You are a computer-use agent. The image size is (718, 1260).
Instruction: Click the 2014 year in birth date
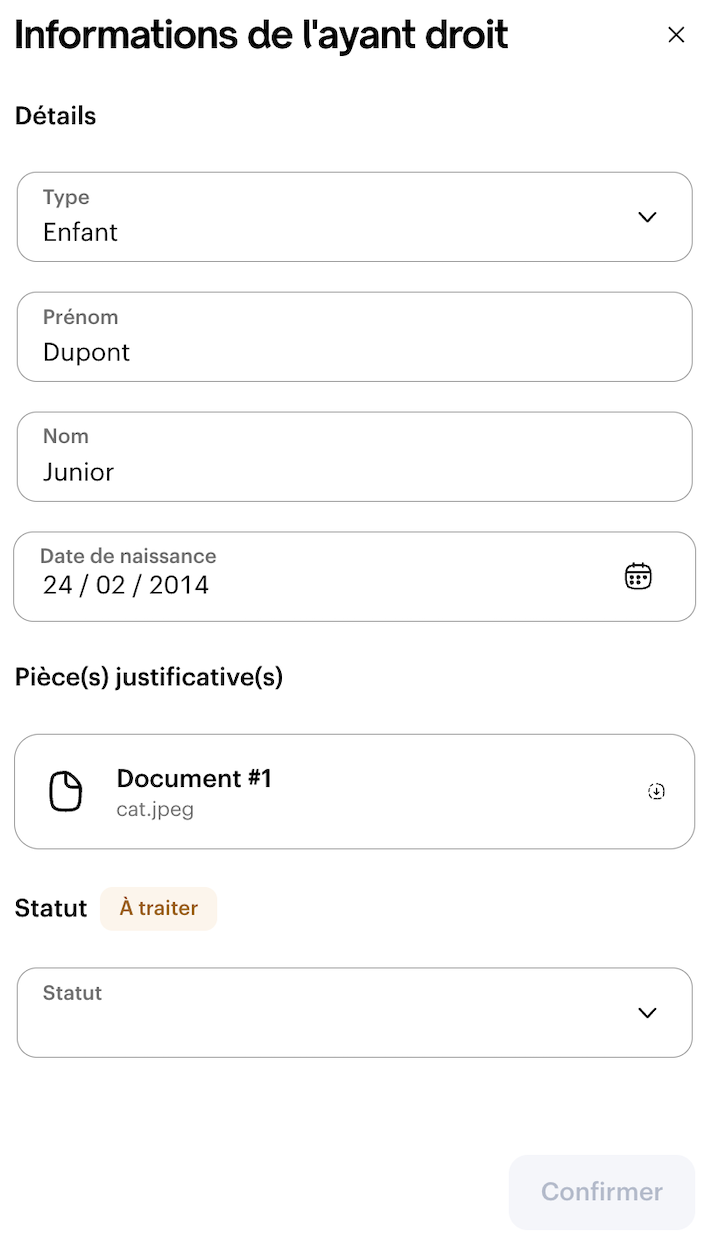179,586
